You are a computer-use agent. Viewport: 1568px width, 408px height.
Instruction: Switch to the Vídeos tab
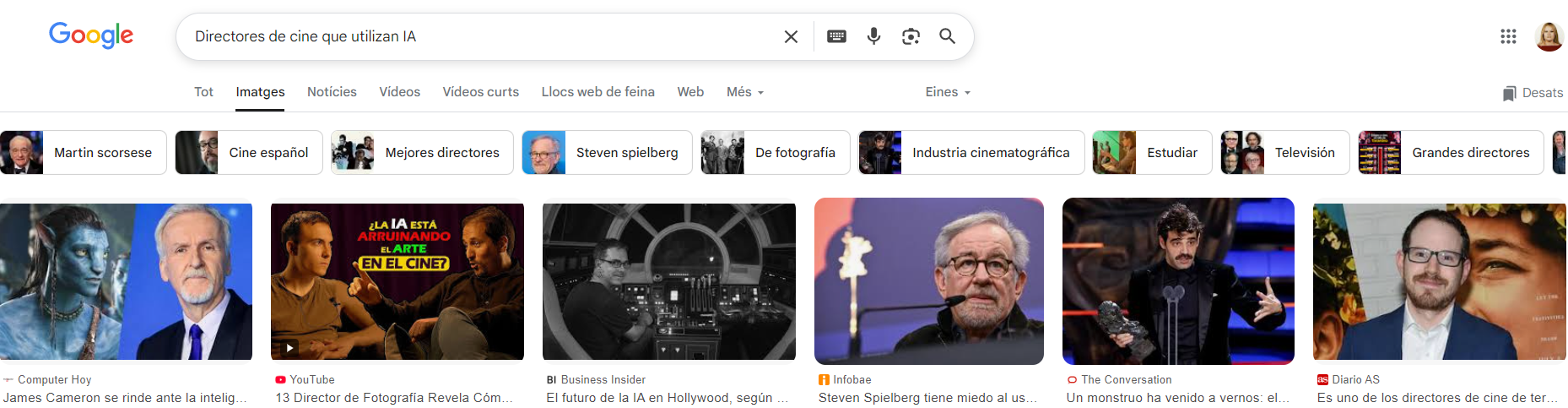399,92
